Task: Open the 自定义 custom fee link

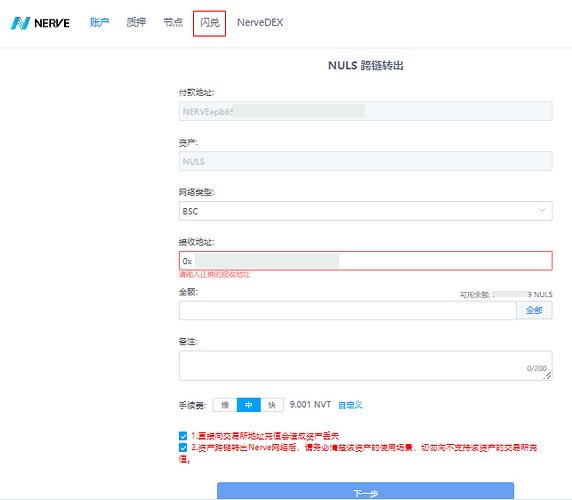Action: [x=350, y=405]
